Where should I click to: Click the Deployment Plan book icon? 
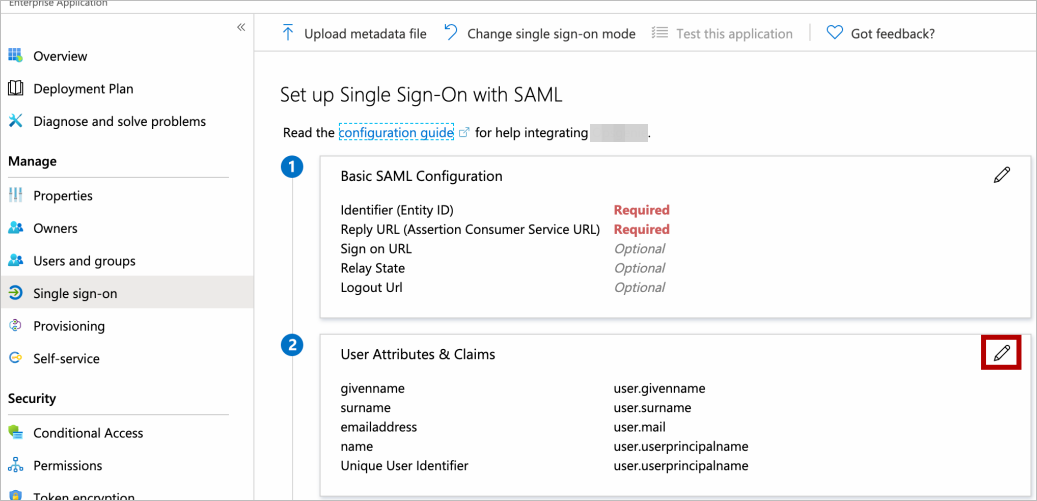[16, 89]
